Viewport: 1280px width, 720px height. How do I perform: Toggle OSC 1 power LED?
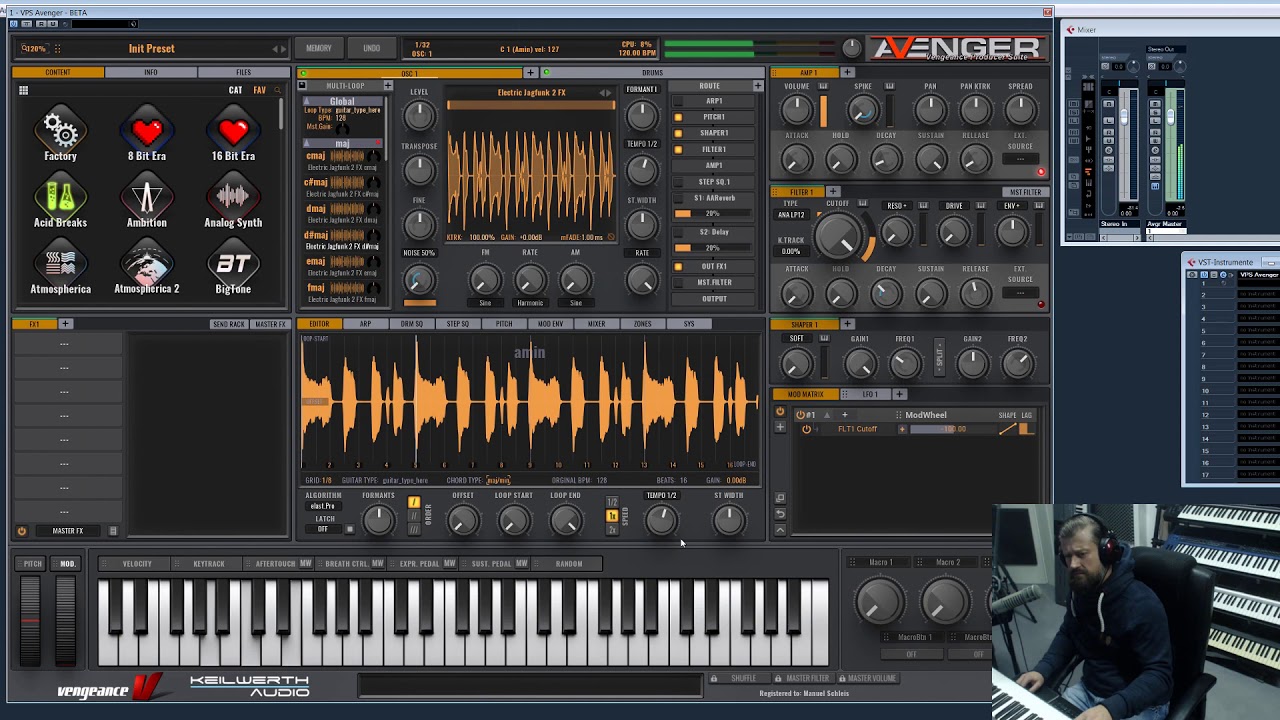coord(302,73)
